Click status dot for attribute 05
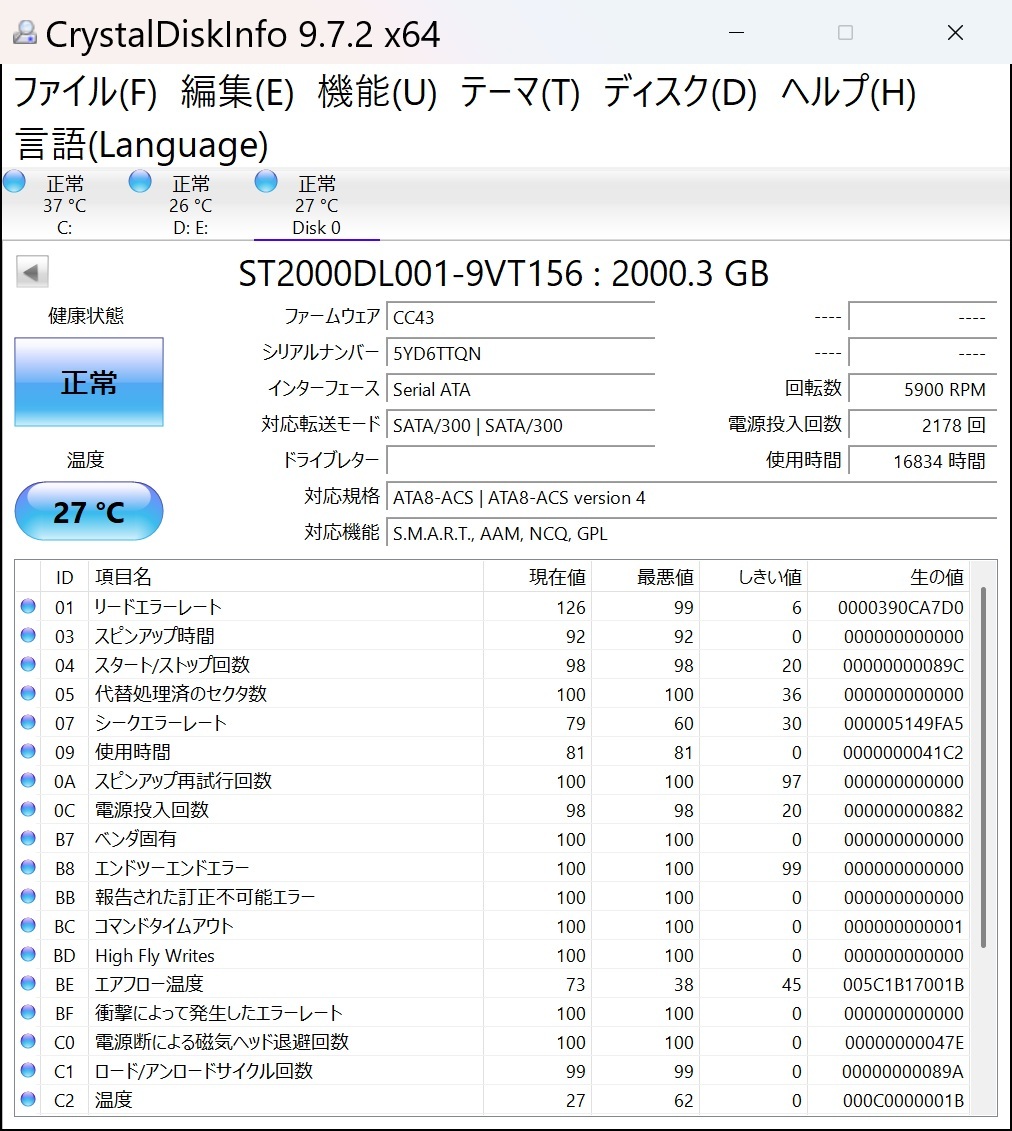 28,693
